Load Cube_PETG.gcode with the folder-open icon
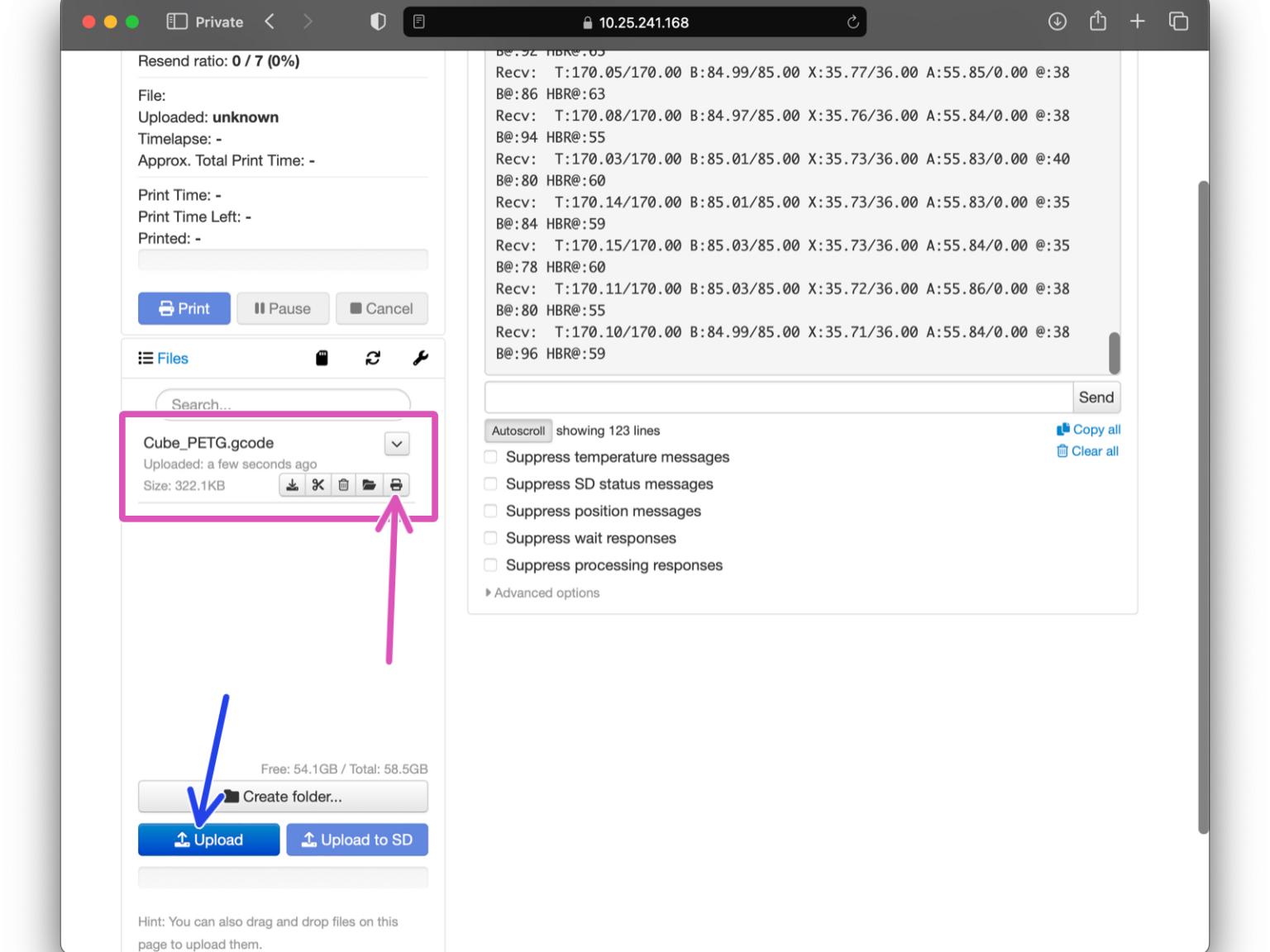This screenshot has width=1270, height=952. click(x=370, y=485)
